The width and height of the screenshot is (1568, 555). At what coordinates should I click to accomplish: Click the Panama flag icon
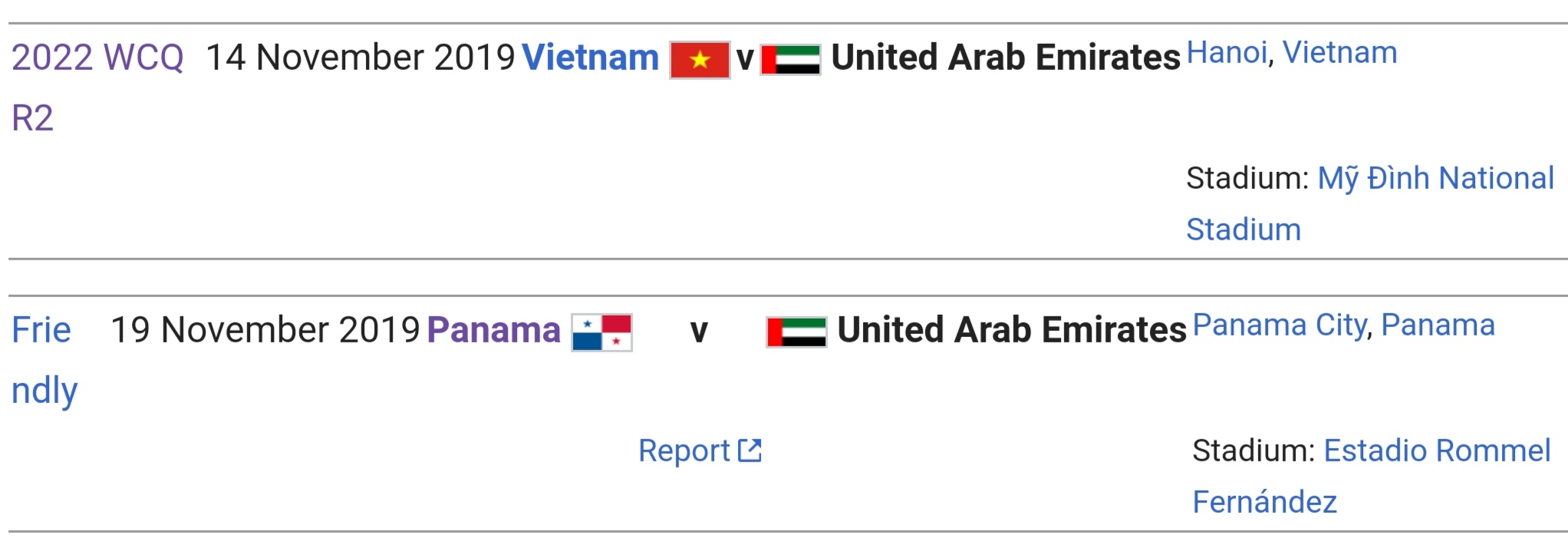pyautogui.click(x=602, y=332)
